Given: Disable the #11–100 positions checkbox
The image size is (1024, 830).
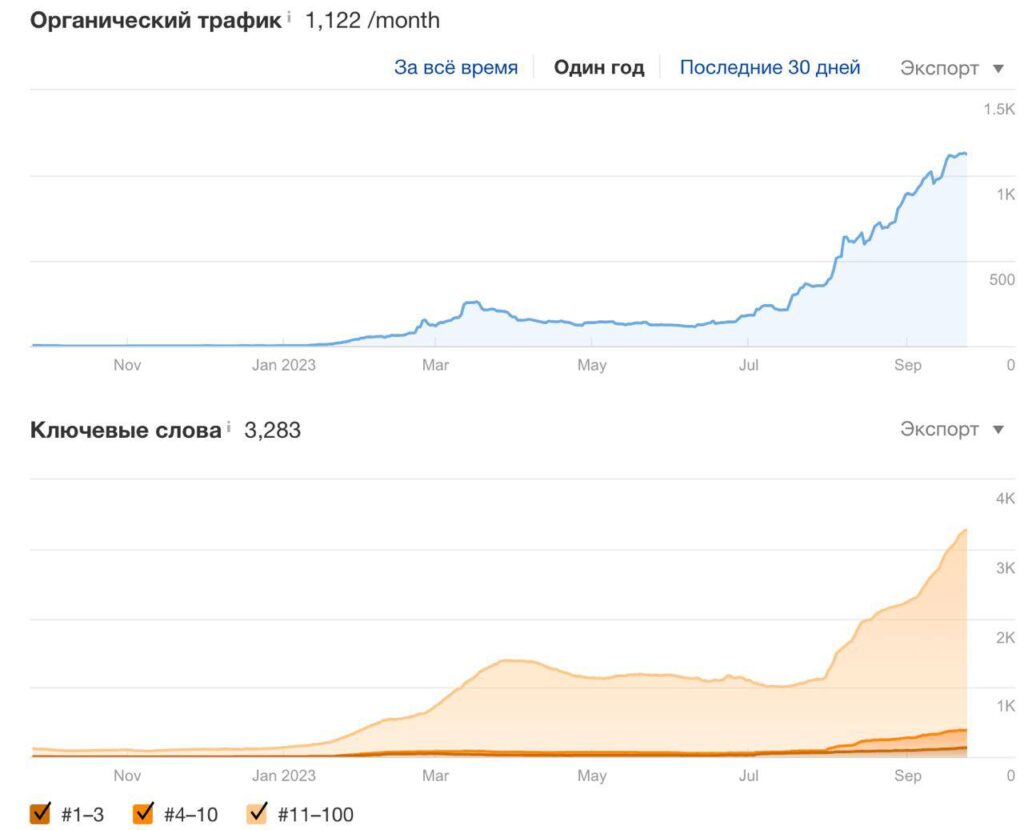Looking at the screenshot, I should (257, 813).
